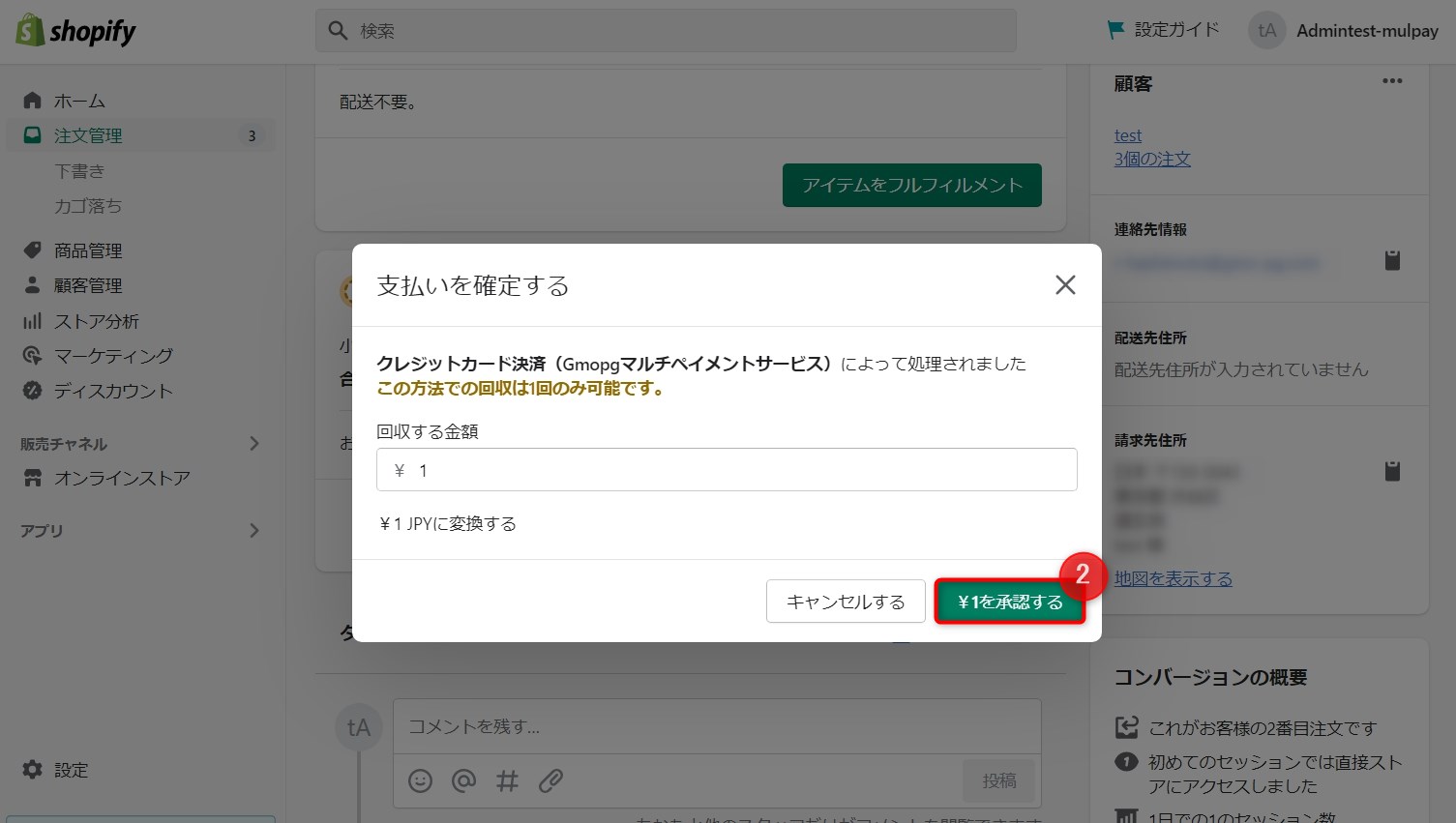Mention a staff member with the @ icon
Viewport: 1456px width, 823px height.
coord(463,780)
